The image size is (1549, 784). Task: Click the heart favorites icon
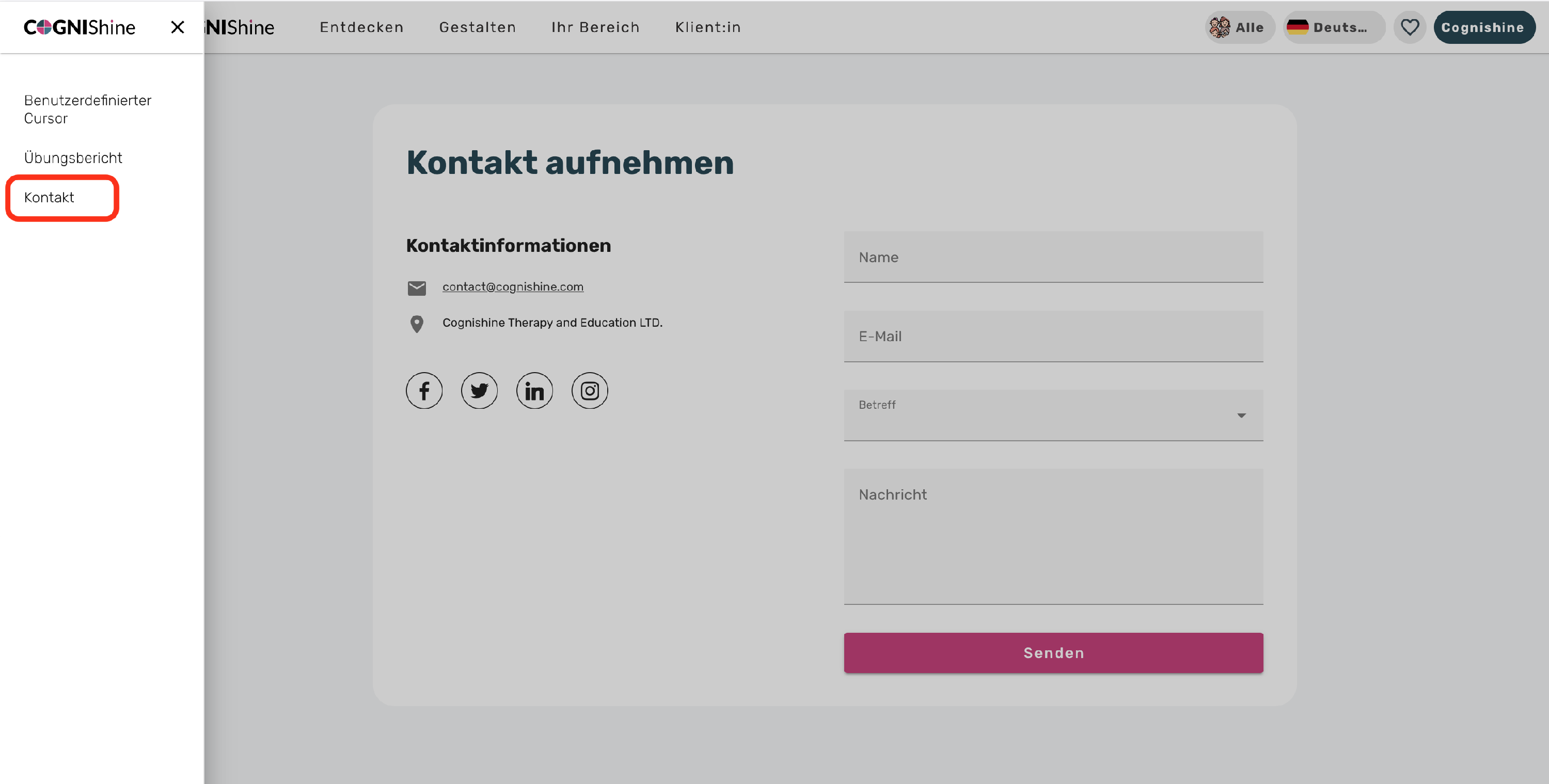[1410, 27]
